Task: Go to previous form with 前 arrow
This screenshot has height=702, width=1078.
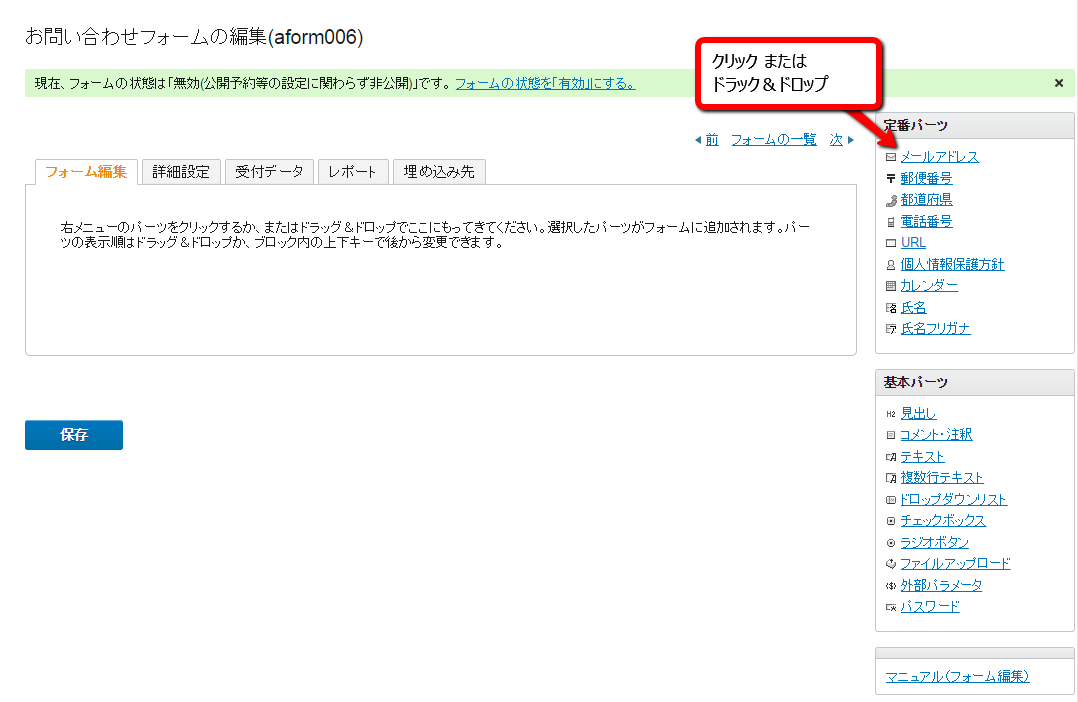Action: pos(706,140)
